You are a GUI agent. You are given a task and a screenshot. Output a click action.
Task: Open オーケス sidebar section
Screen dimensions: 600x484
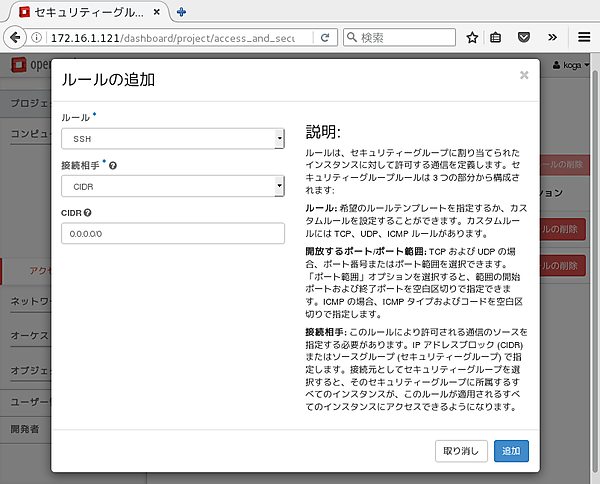(x=30, y=336)
